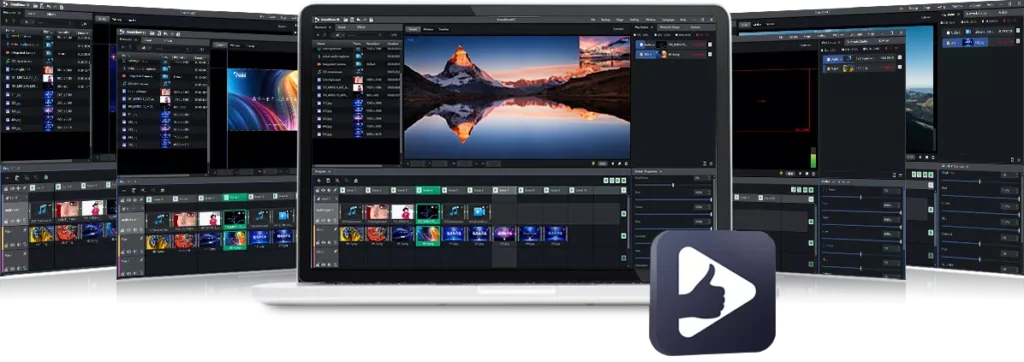Click the bell icon in Program toolbar
The width and height of the screenshot is (1024, 362).
pos(356,180)
